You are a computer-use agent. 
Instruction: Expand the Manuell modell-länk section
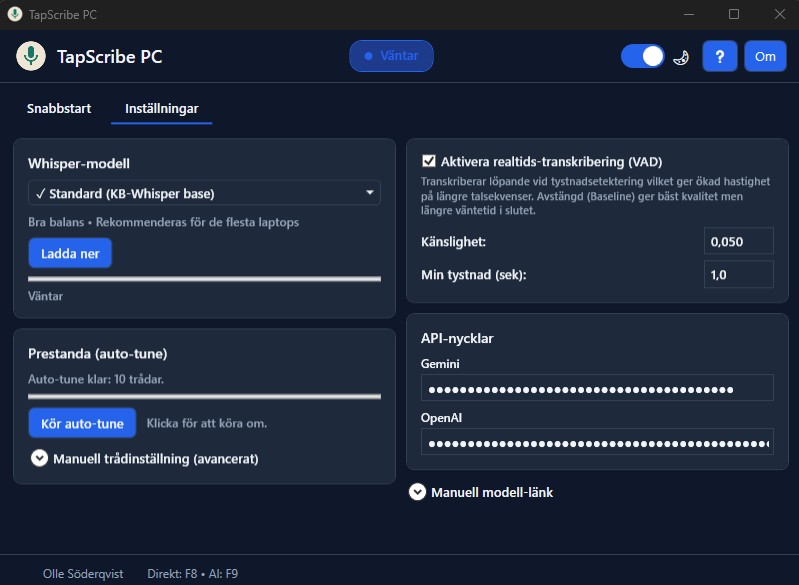tap(491, 492)
